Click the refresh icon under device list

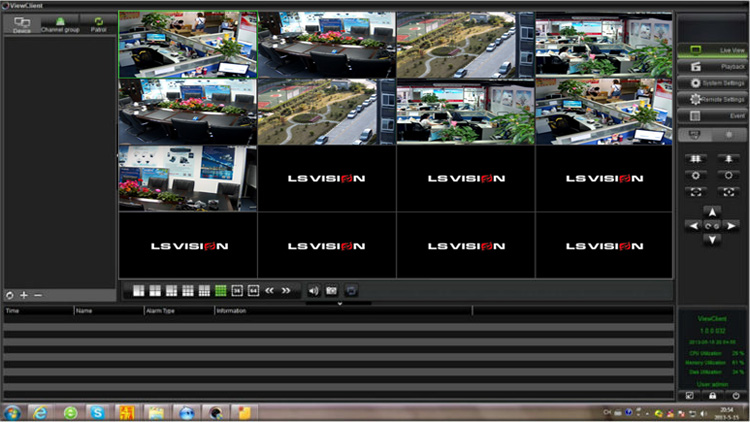coord(10,295)
